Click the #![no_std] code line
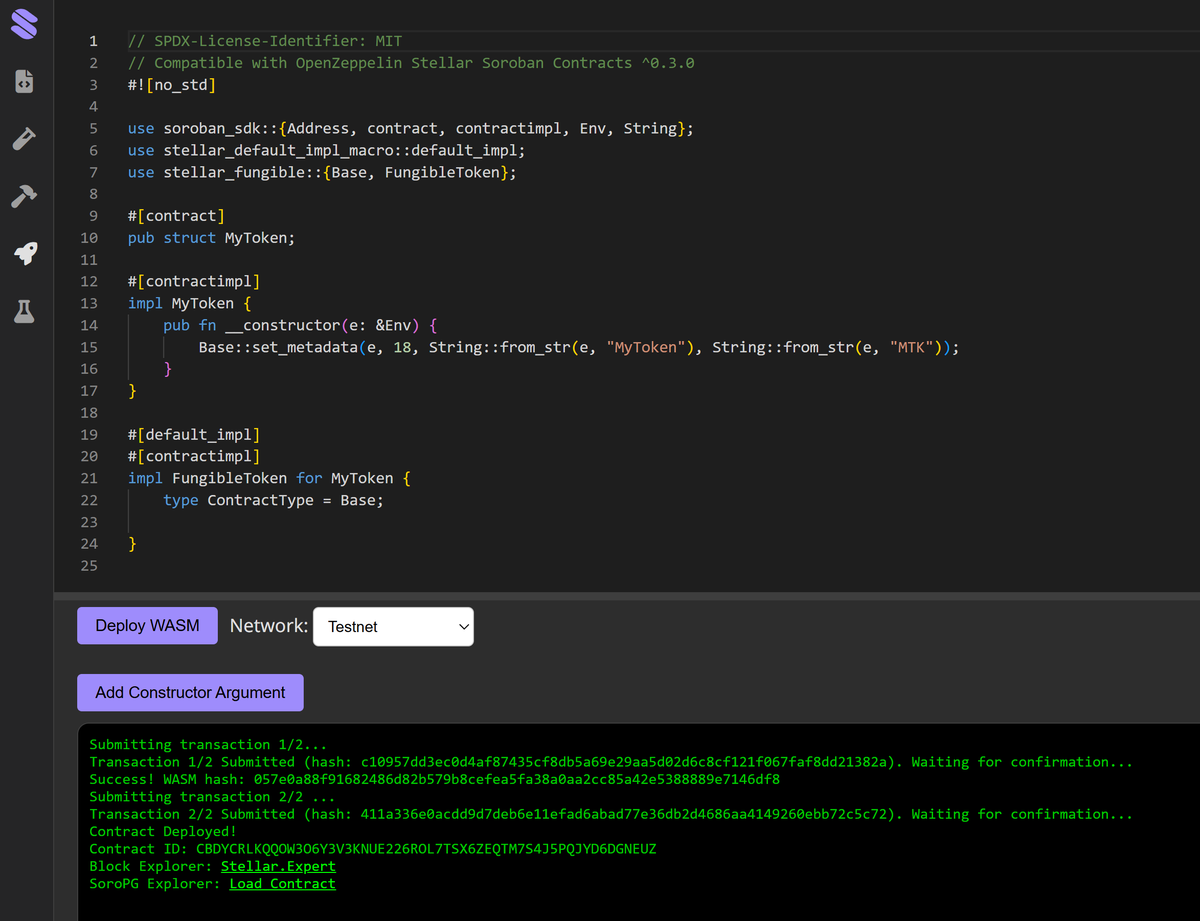The width and height of the screenshot is (1200, 921). tap(172, 85)
